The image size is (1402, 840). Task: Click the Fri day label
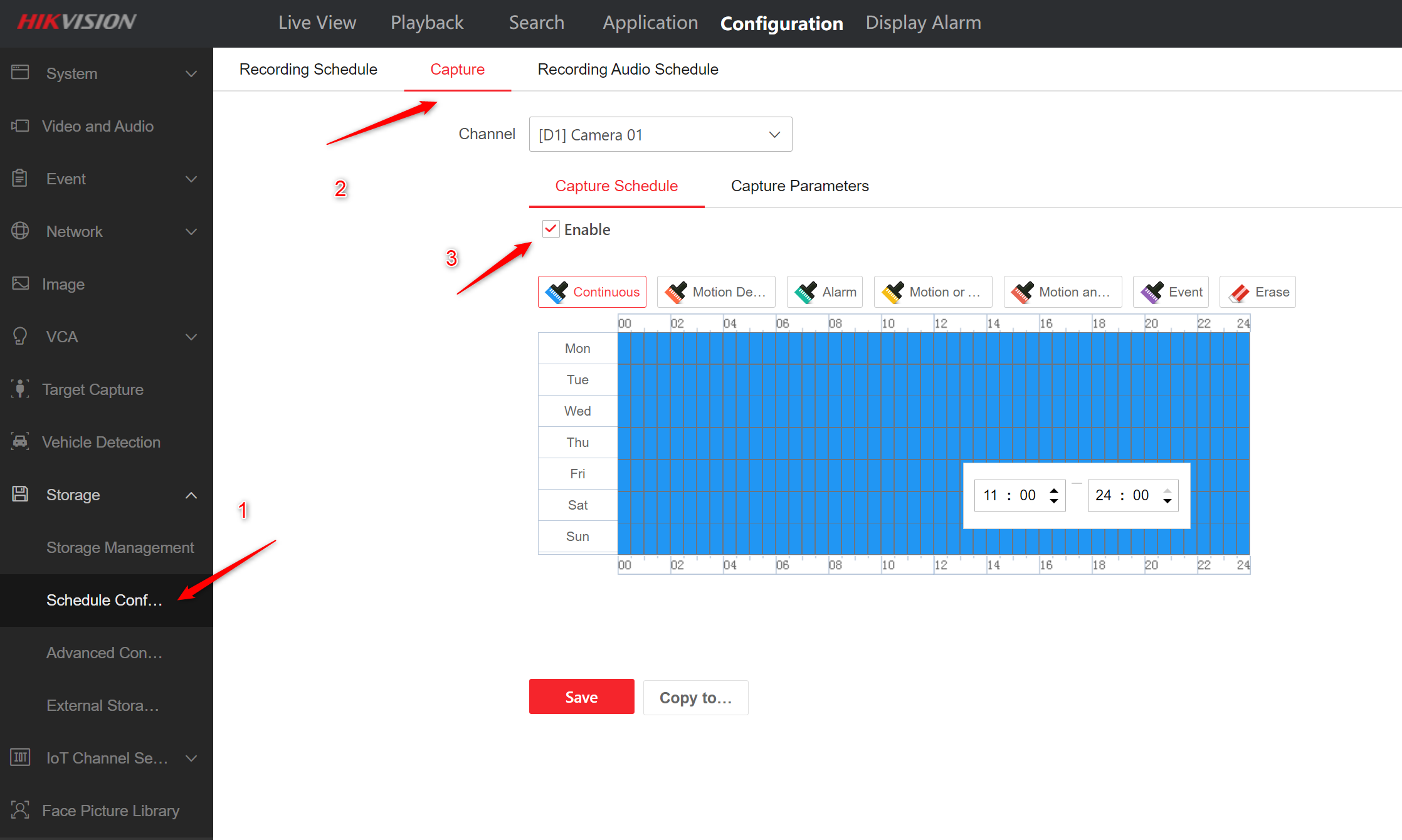578,474
